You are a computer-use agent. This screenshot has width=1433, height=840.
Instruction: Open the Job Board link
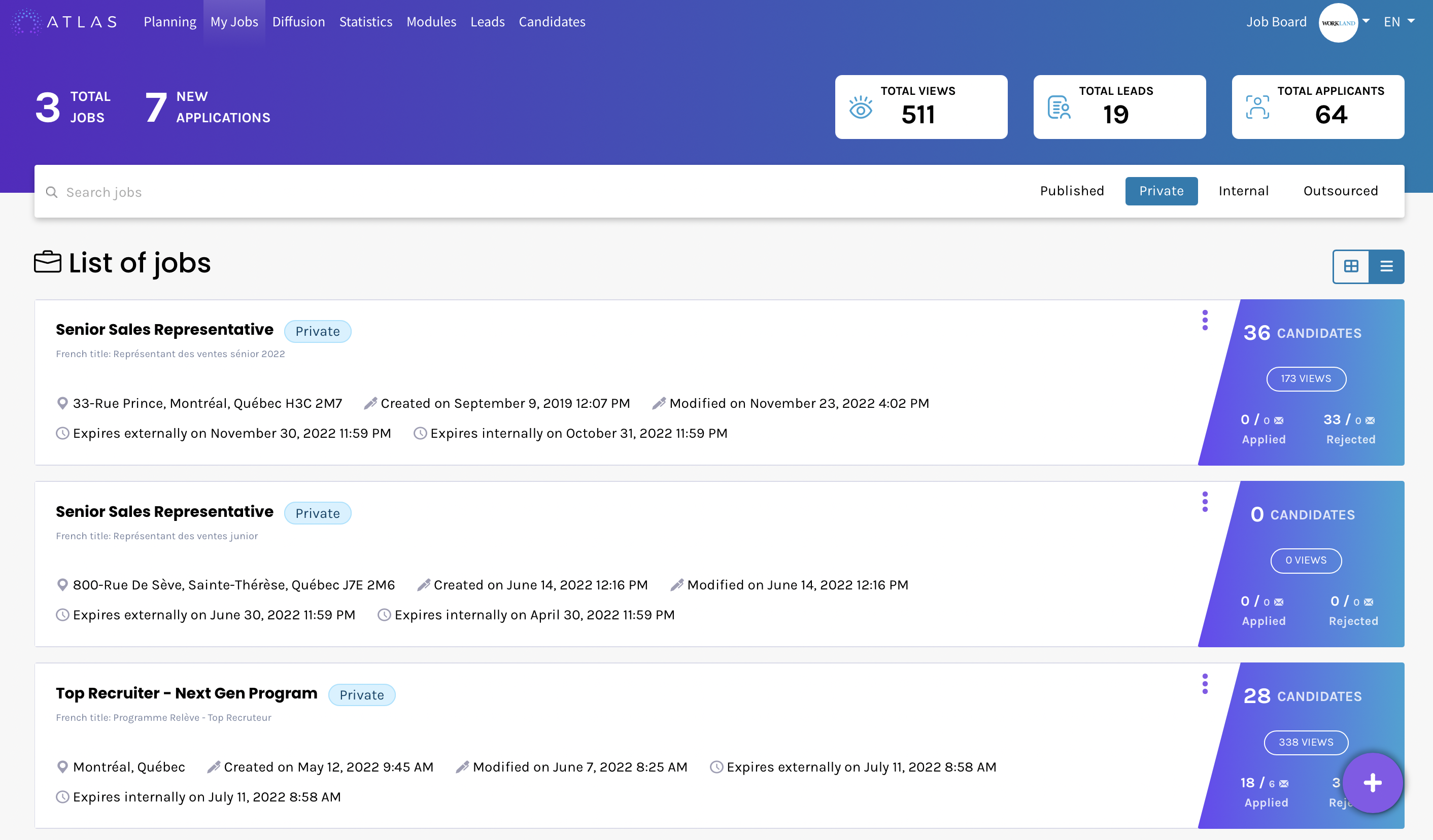point(1276,22)
